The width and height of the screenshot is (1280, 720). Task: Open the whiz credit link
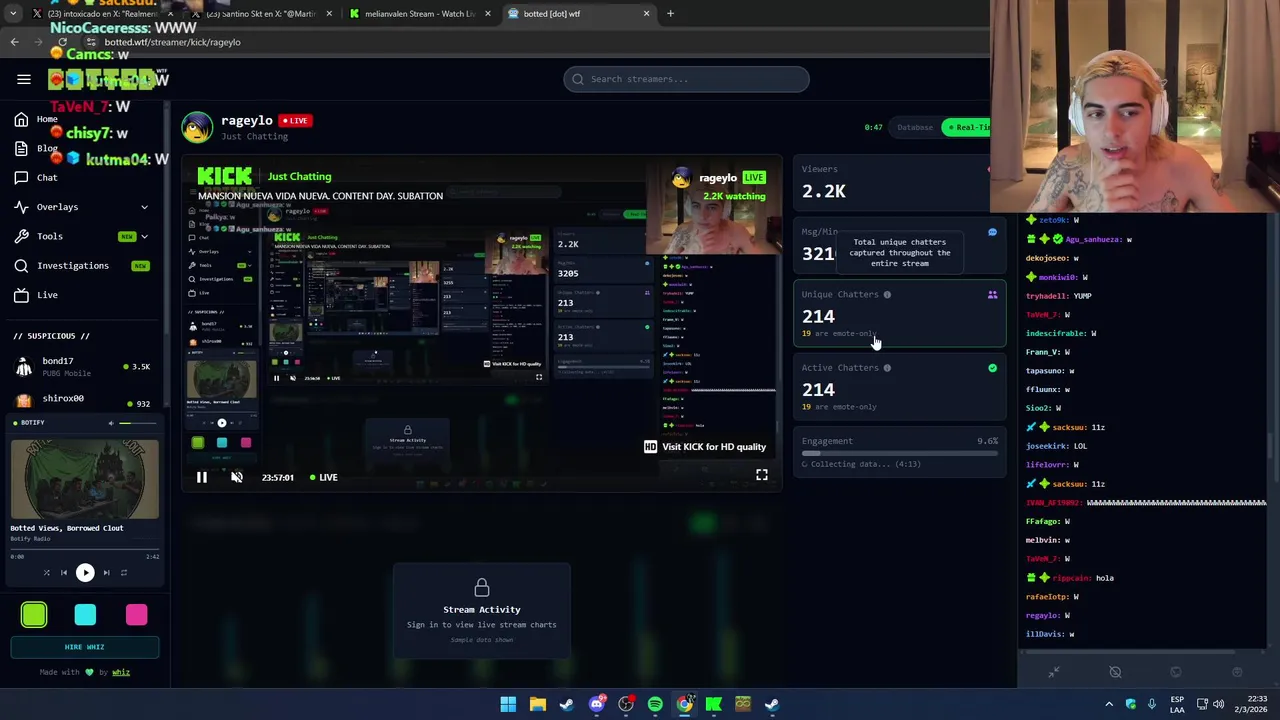(121, 672)
